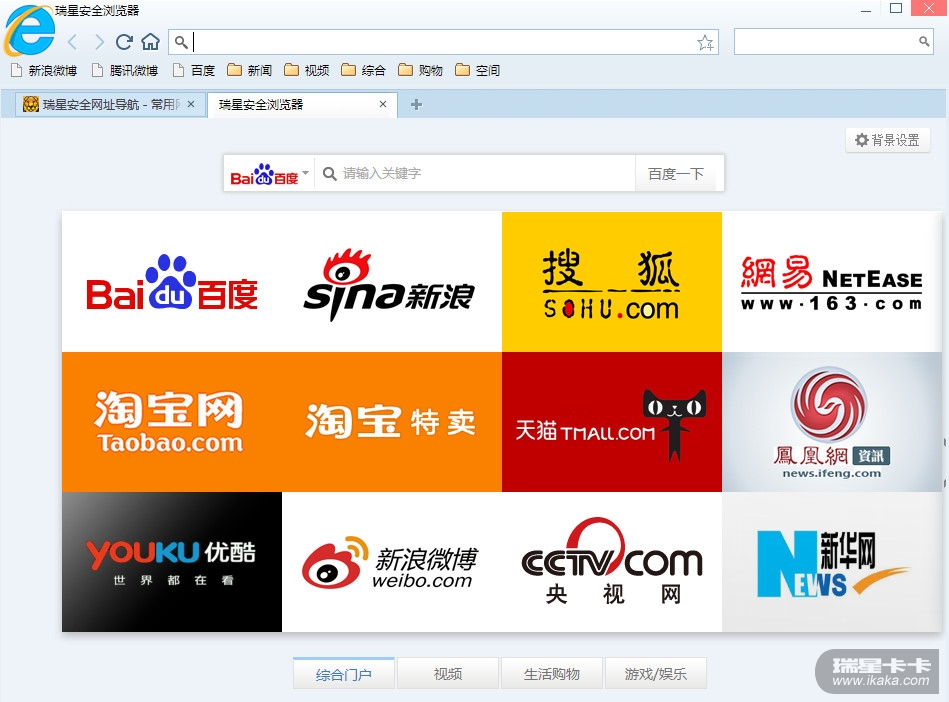The height and width of the screenshot is (702, 949).
Task: Click the top-right search field
Action: [x=833, y=41]
